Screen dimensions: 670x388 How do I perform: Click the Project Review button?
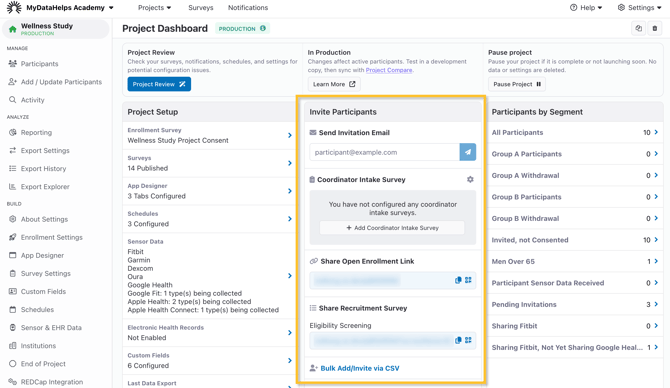tap(159, 84)
